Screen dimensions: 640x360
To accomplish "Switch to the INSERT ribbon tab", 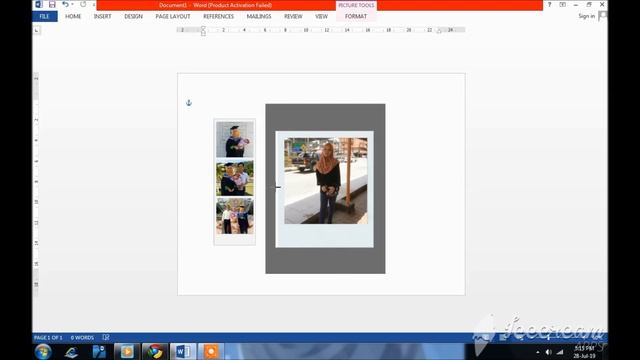I will (x=102, y=16).
